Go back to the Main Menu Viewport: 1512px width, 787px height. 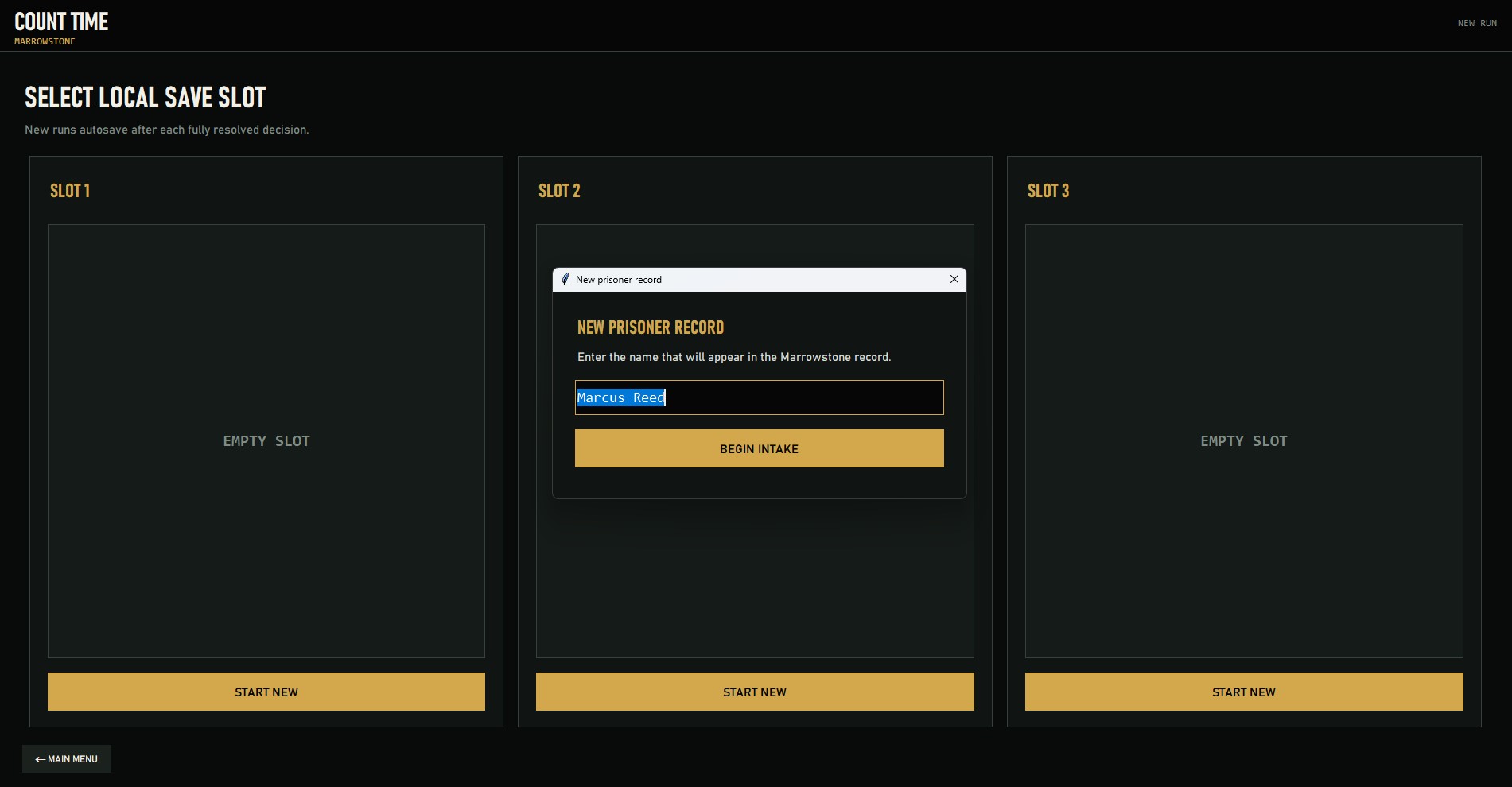pos(67,759)
